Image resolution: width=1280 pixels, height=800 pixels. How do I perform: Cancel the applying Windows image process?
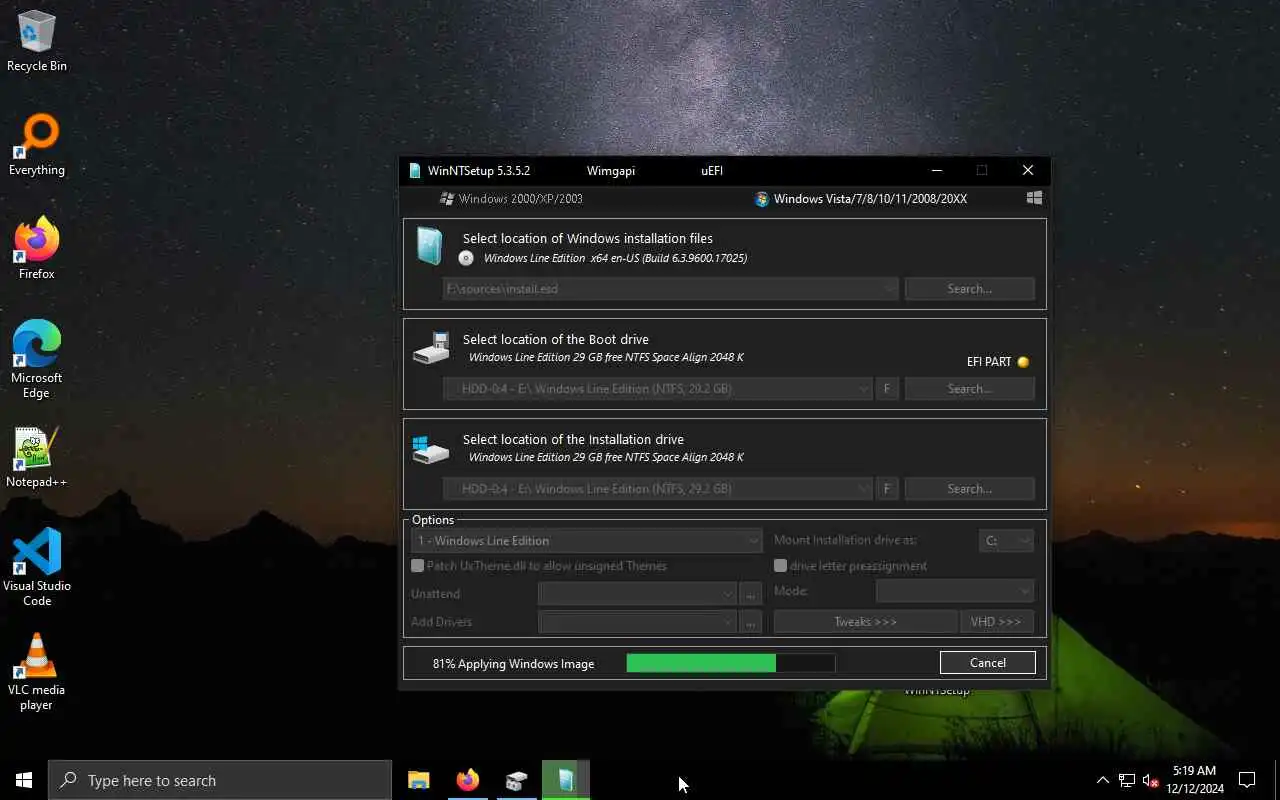click(x=988, y=663)
